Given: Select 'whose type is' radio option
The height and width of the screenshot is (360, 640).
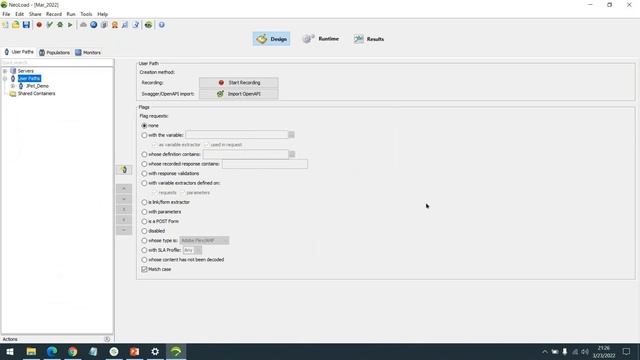Looking at the screenshot, I should pos(144,240).
